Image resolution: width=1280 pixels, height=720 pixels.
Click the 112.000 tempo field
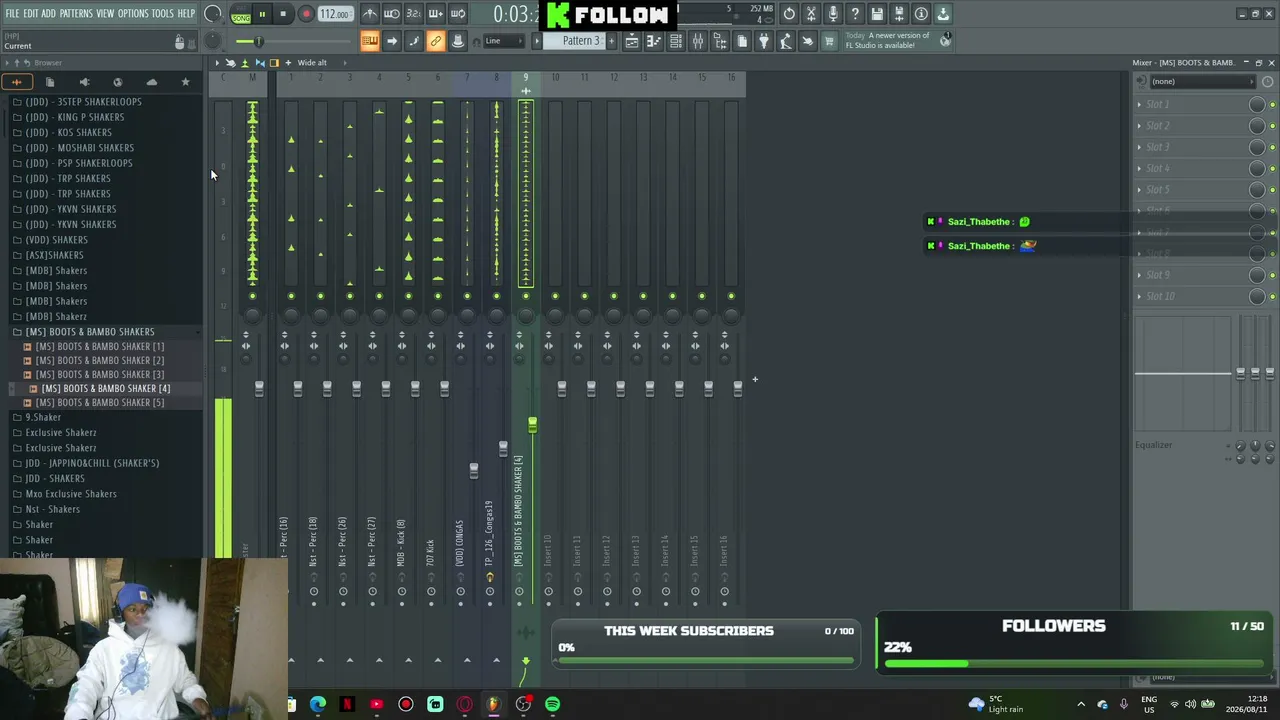pos(334,14)
